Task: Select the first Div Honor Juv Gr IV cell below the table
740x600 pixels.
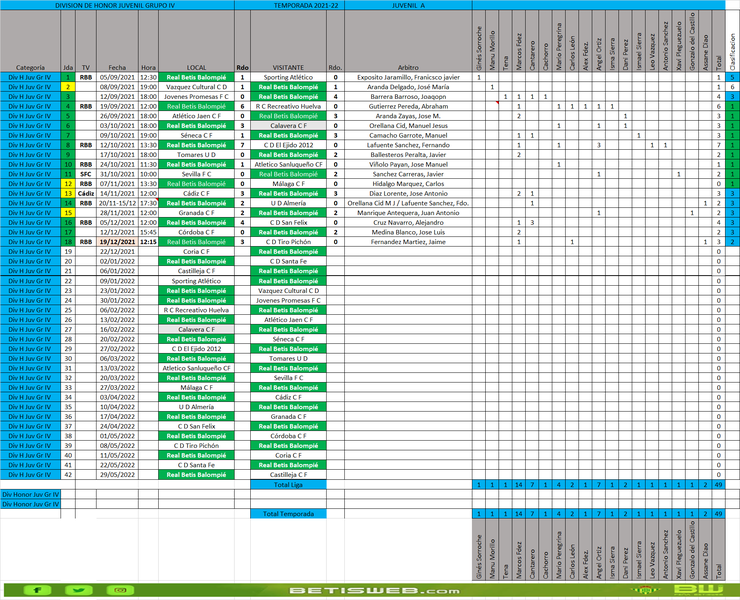Action: (x=31, y=494)
